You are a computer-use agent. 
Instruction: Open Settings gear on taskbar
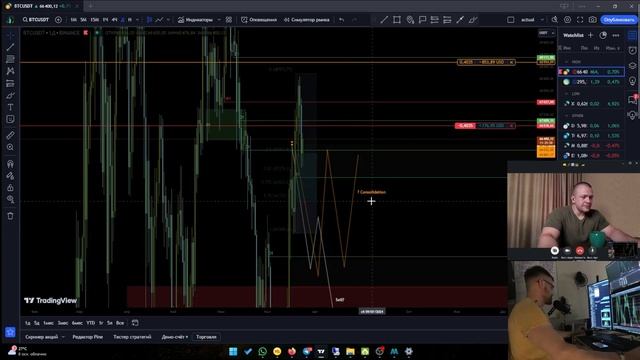409,351
